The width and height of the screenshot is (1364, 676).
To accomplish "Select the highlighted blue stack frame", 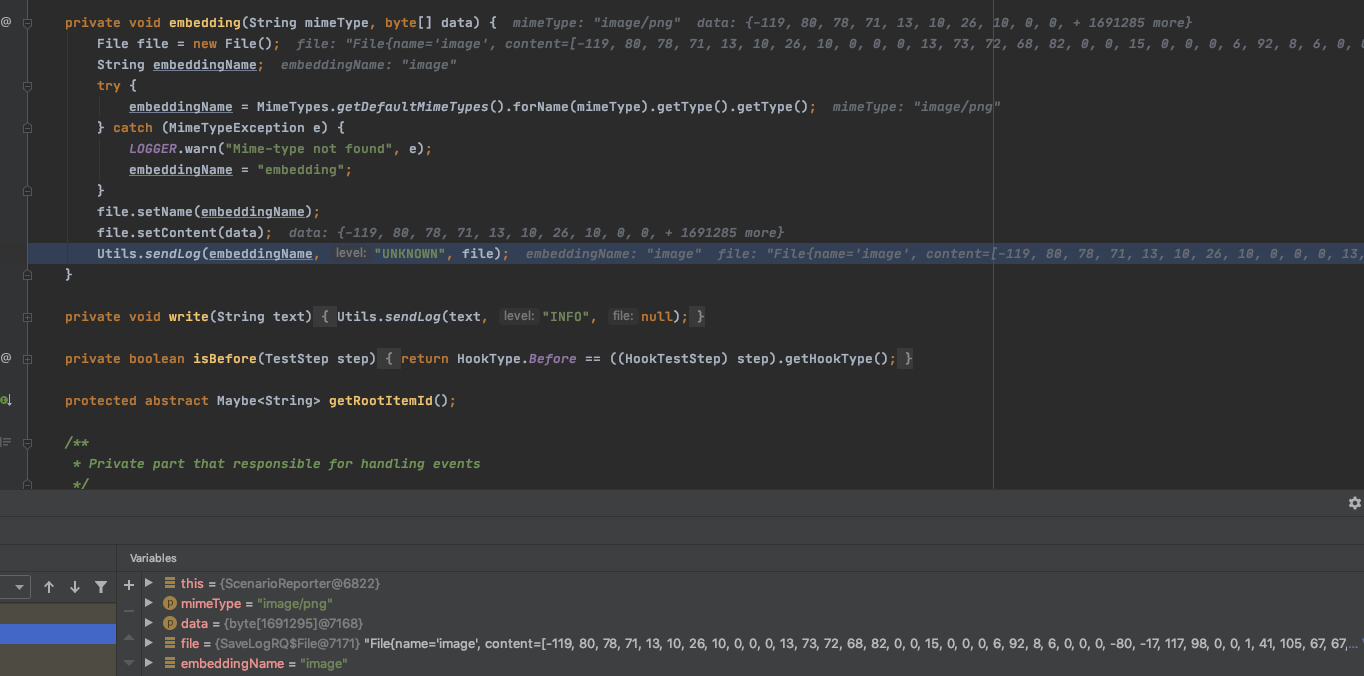I will [58, 633].
